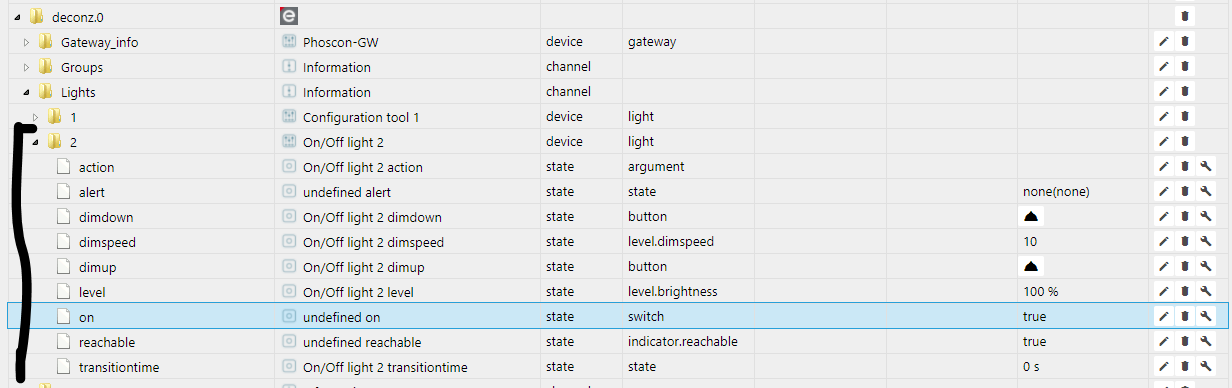This screenshot has height=388, width=1232.
Task: Open wrench settings for transitiontime state
Action: (x=1206, y=367)
